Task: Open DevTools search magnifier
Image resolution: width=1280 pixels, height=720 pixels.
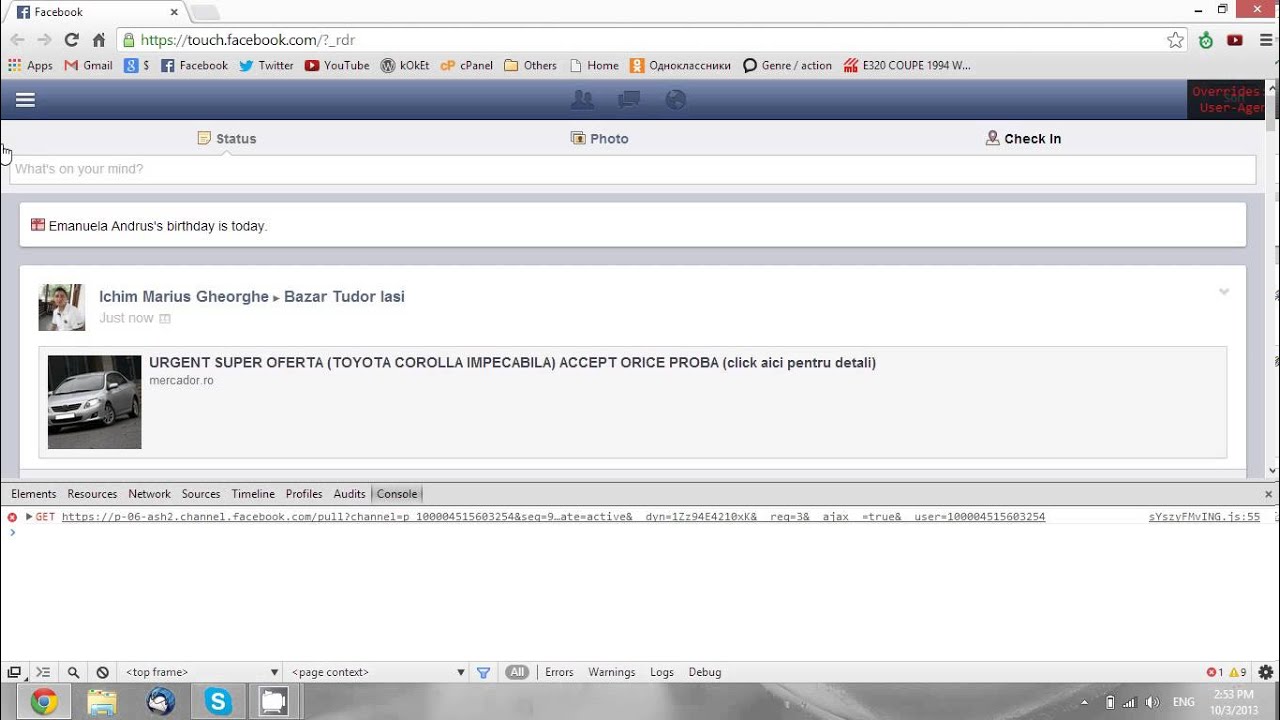Action: pos(73,672)
